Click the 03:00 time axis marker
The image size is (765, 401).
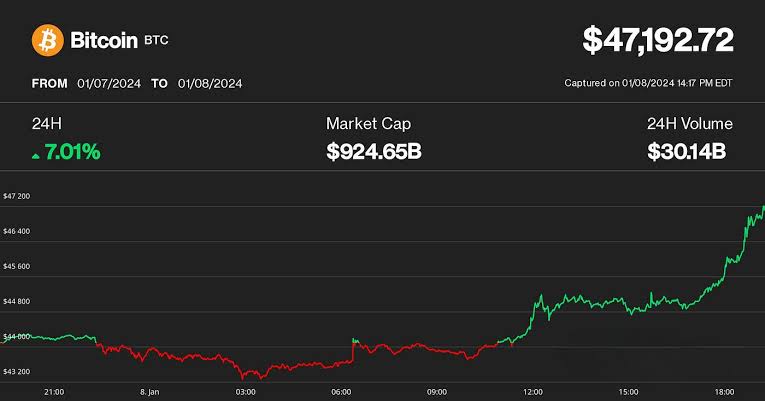click(x=245, y=391)
